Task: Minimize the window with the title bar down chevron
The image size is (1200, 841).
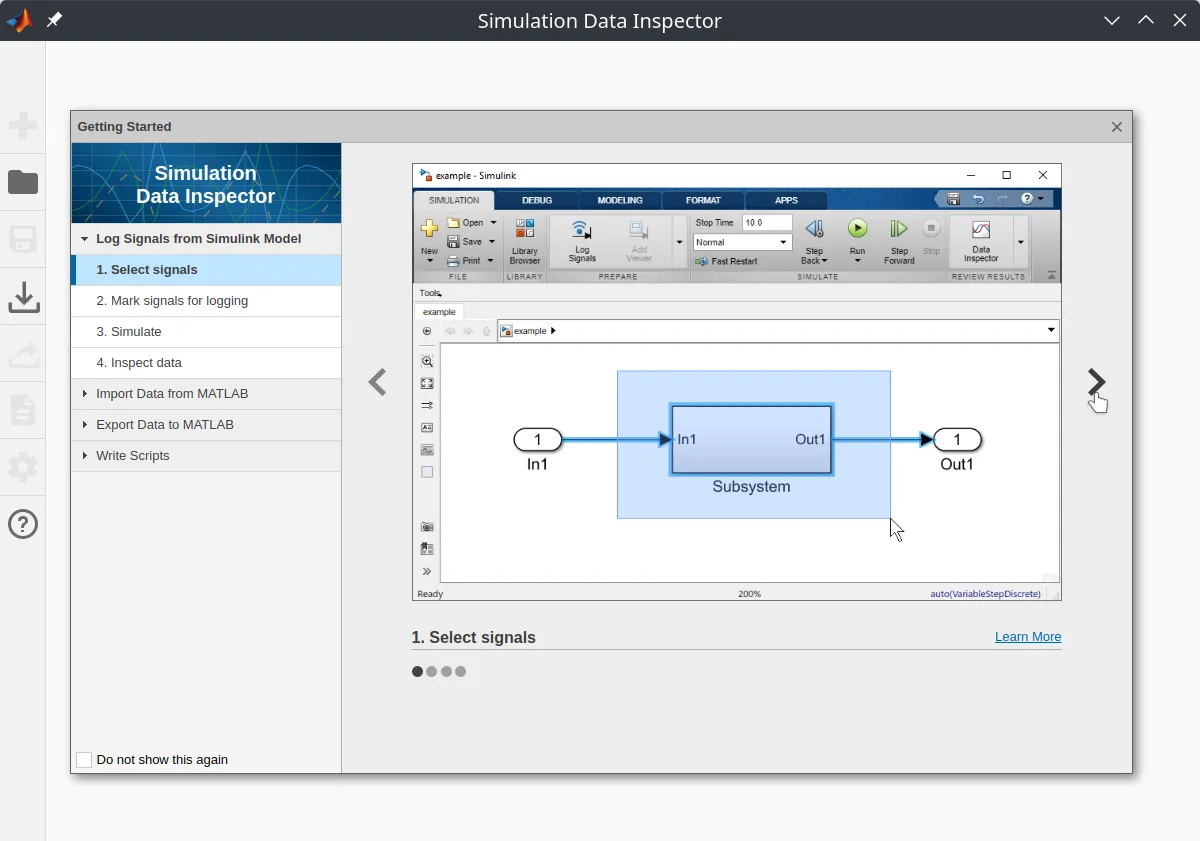Action: pyautogui.click(x=1112, y=21)
